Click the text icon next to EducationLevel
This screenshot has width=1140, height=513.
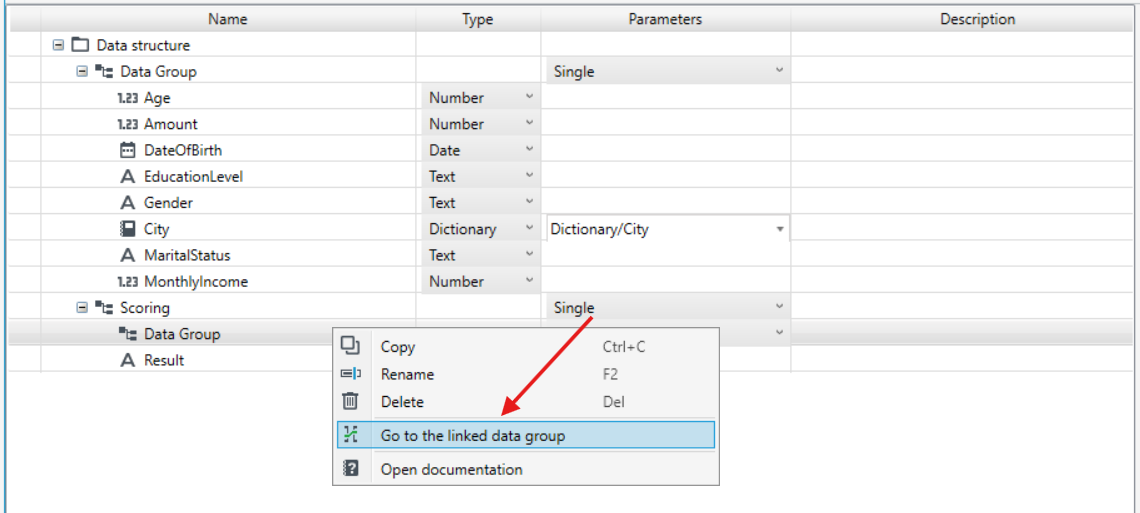click(128, 177)
